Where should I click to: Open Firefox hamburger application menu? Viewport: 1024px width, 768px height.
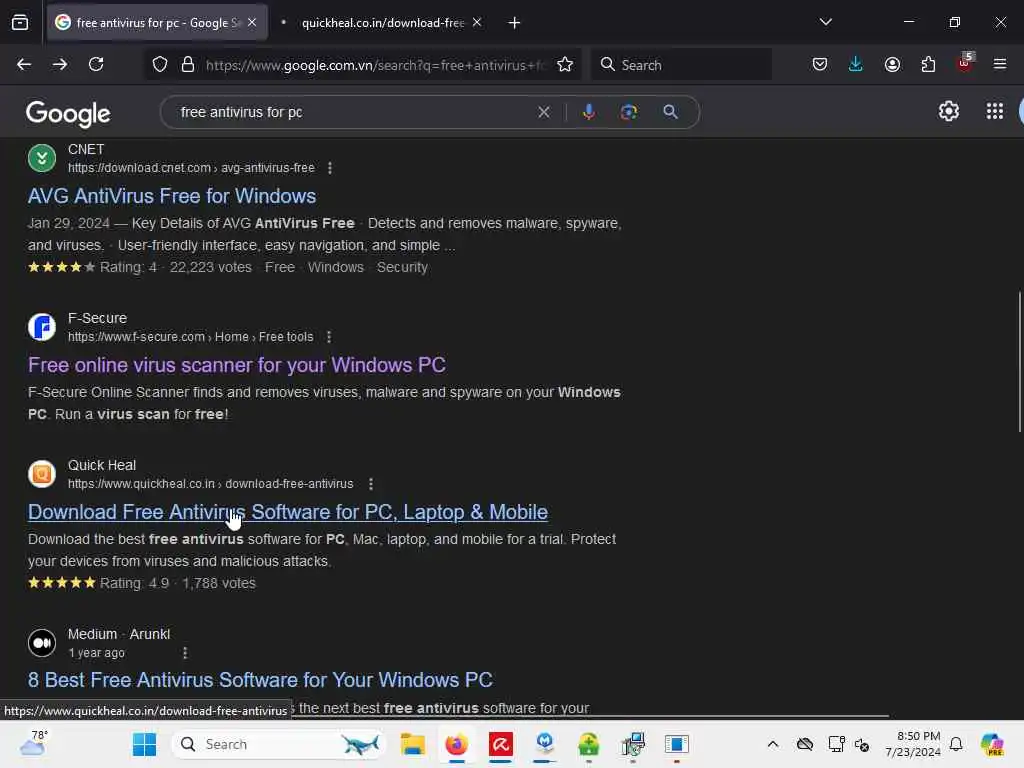coord(1000,65)
